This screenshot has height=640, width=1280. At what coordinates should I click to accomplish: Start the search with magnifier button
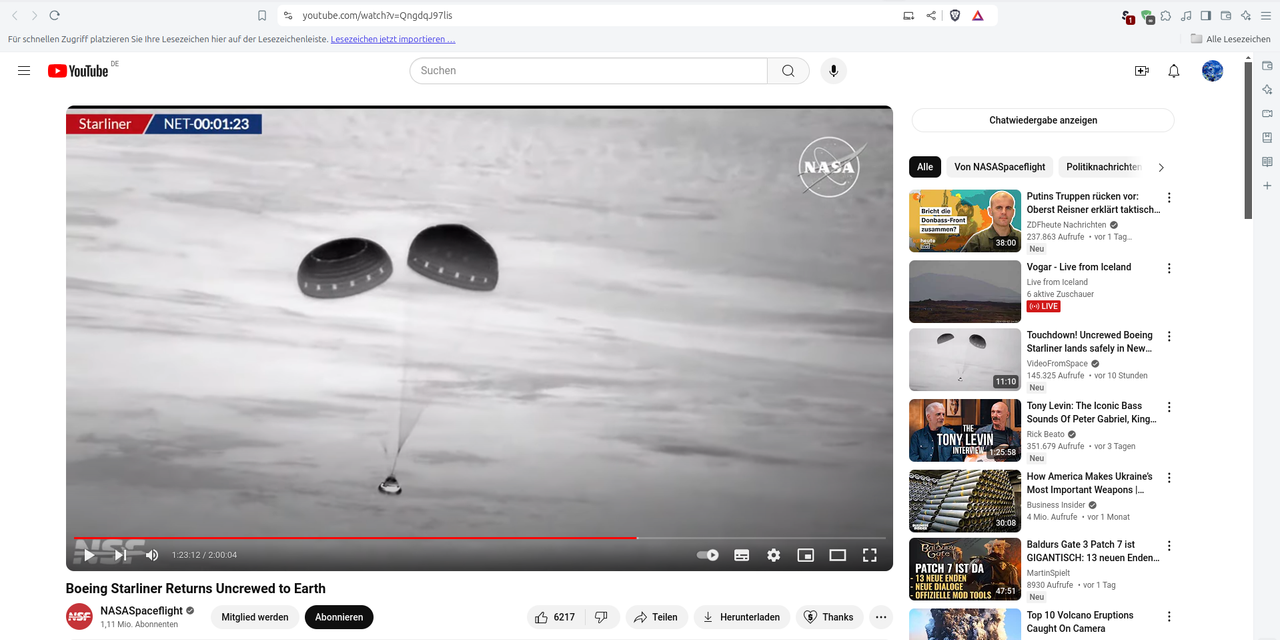tap(788, 70)
